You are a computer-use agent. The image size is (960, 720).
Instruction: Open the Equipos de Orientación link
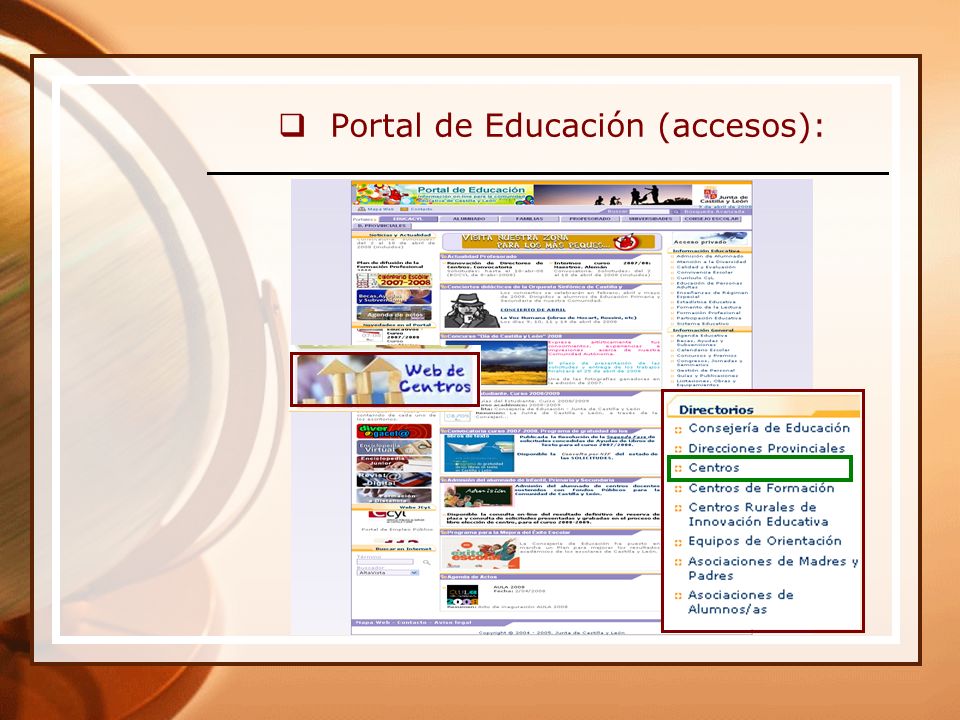pos(765,541)
